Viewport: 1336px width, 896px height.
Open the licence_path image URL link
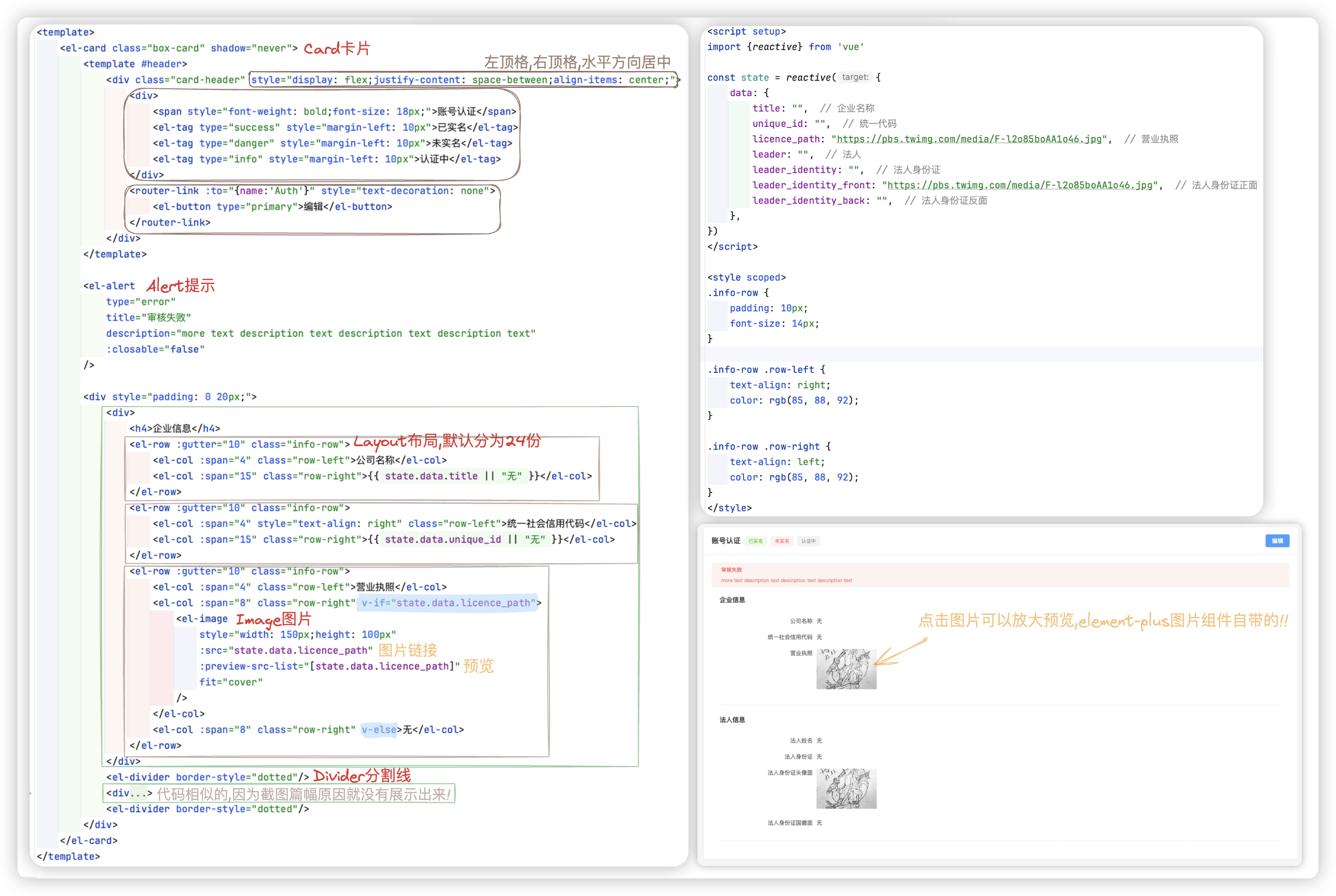pos(969,139)
